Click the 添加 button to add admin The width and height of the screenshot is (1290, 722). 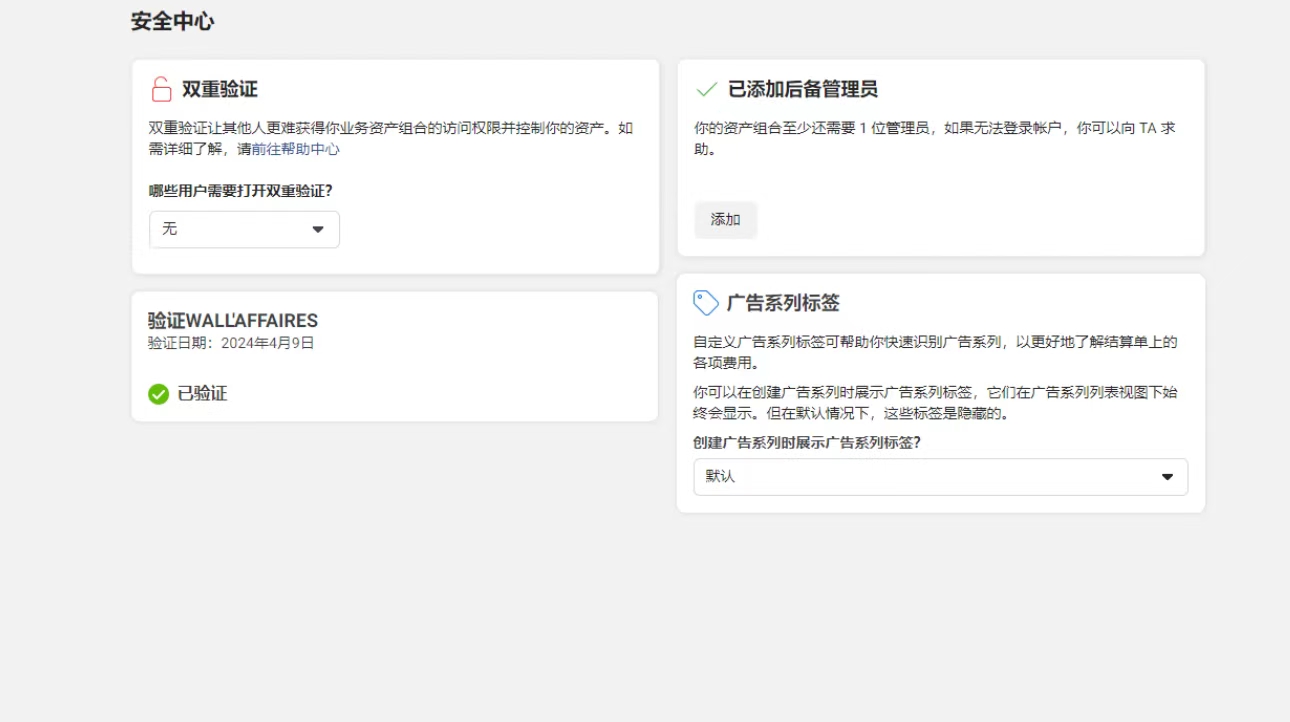(725, 220)
